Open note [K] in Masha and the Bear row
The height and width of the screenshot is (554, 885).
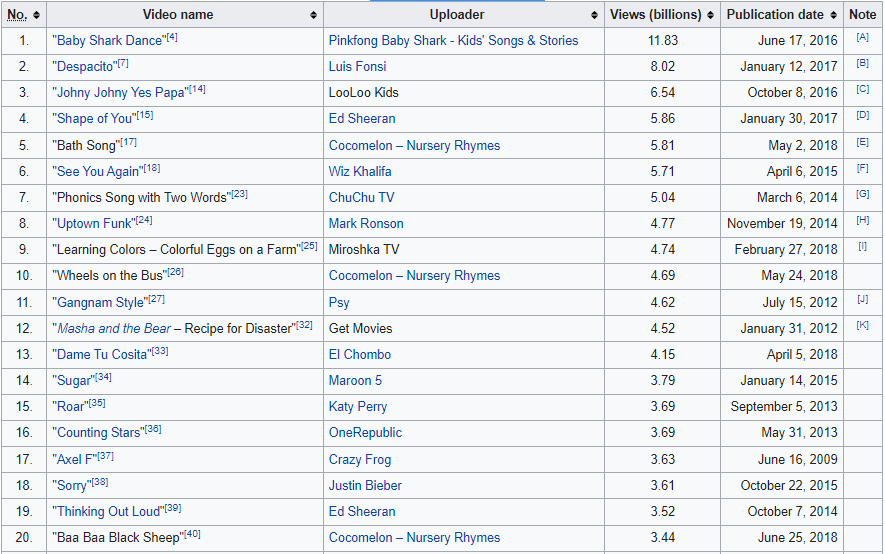click(x=862, y=325)
